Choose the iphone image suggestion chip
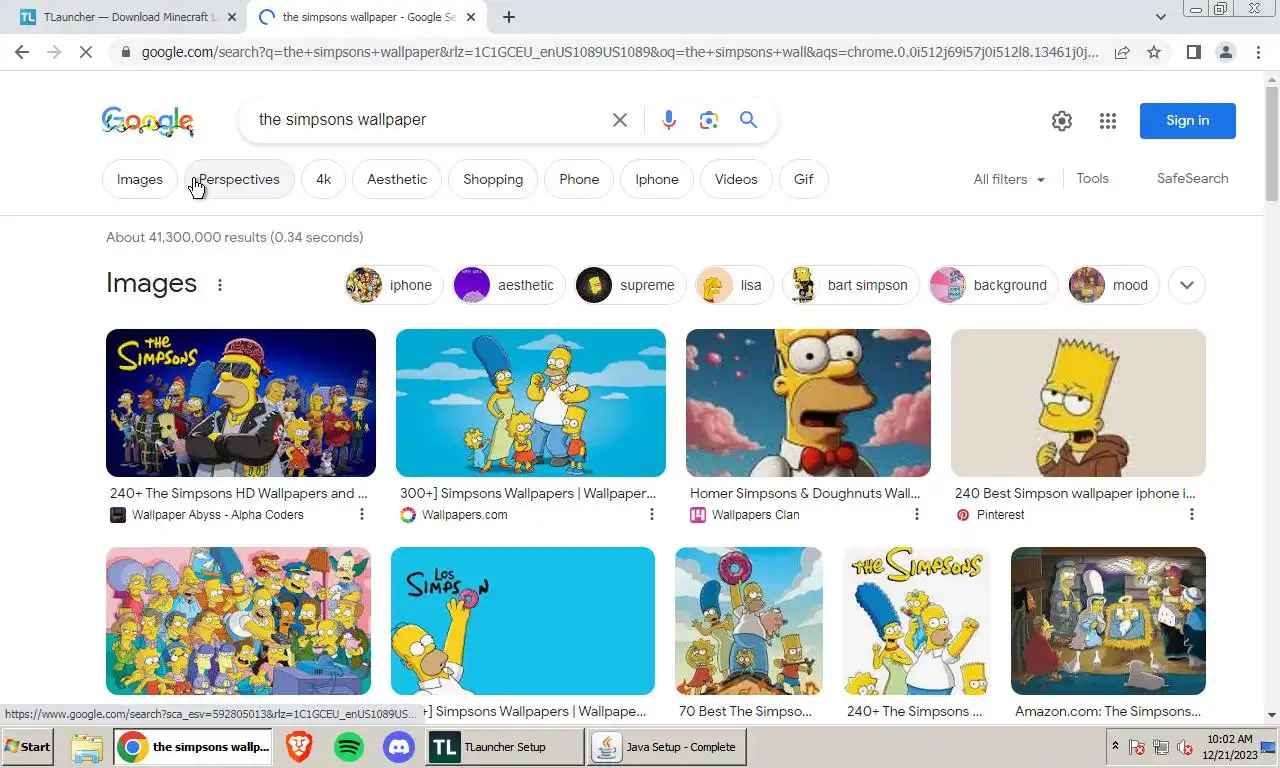This screenshot has width=1280, height=768. tap(393, 285)
